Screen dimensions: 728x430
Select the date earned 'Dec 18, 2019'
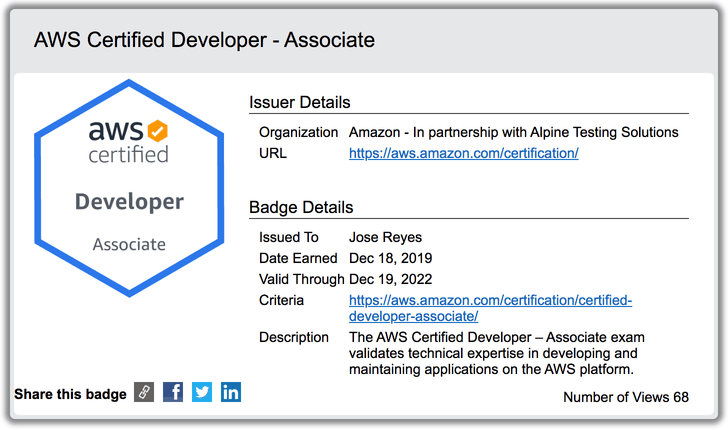[390, 258]
